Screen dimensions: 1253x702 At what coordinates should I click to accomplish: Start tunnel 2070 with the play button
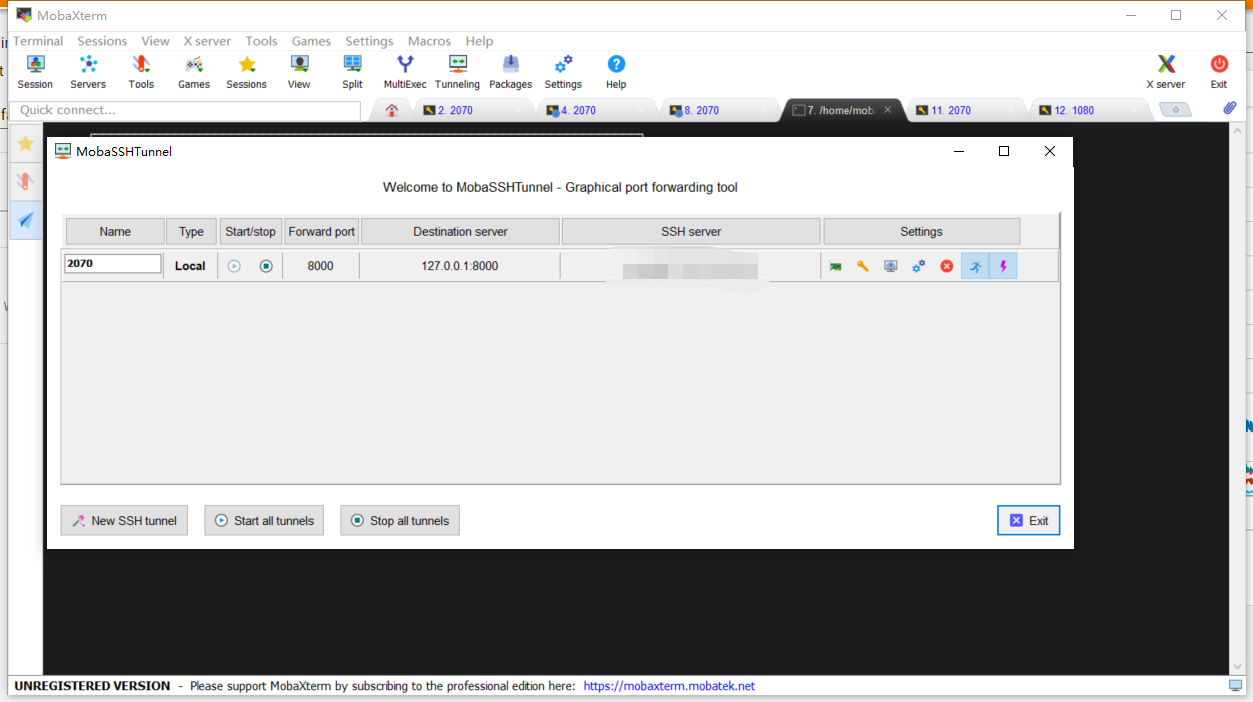click(x=234, y=266)
